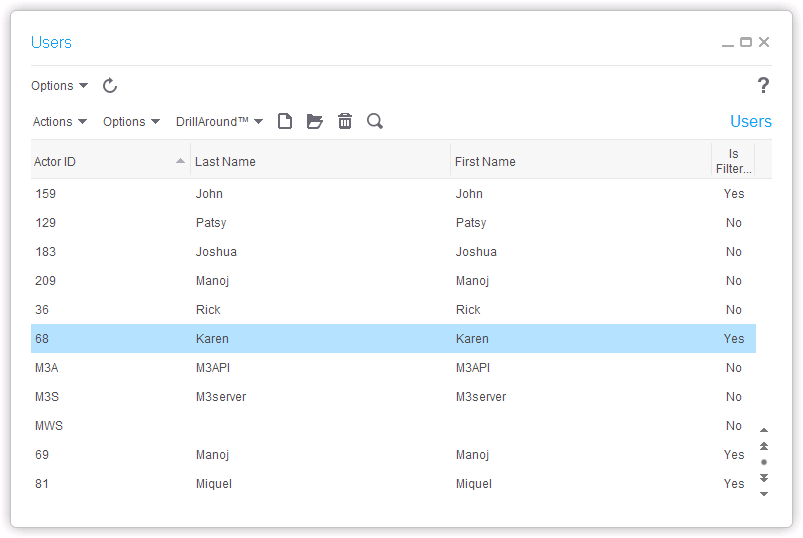Screen dimensions: 803x538
Task: Click the open folder icon
Action: (315, 121)
